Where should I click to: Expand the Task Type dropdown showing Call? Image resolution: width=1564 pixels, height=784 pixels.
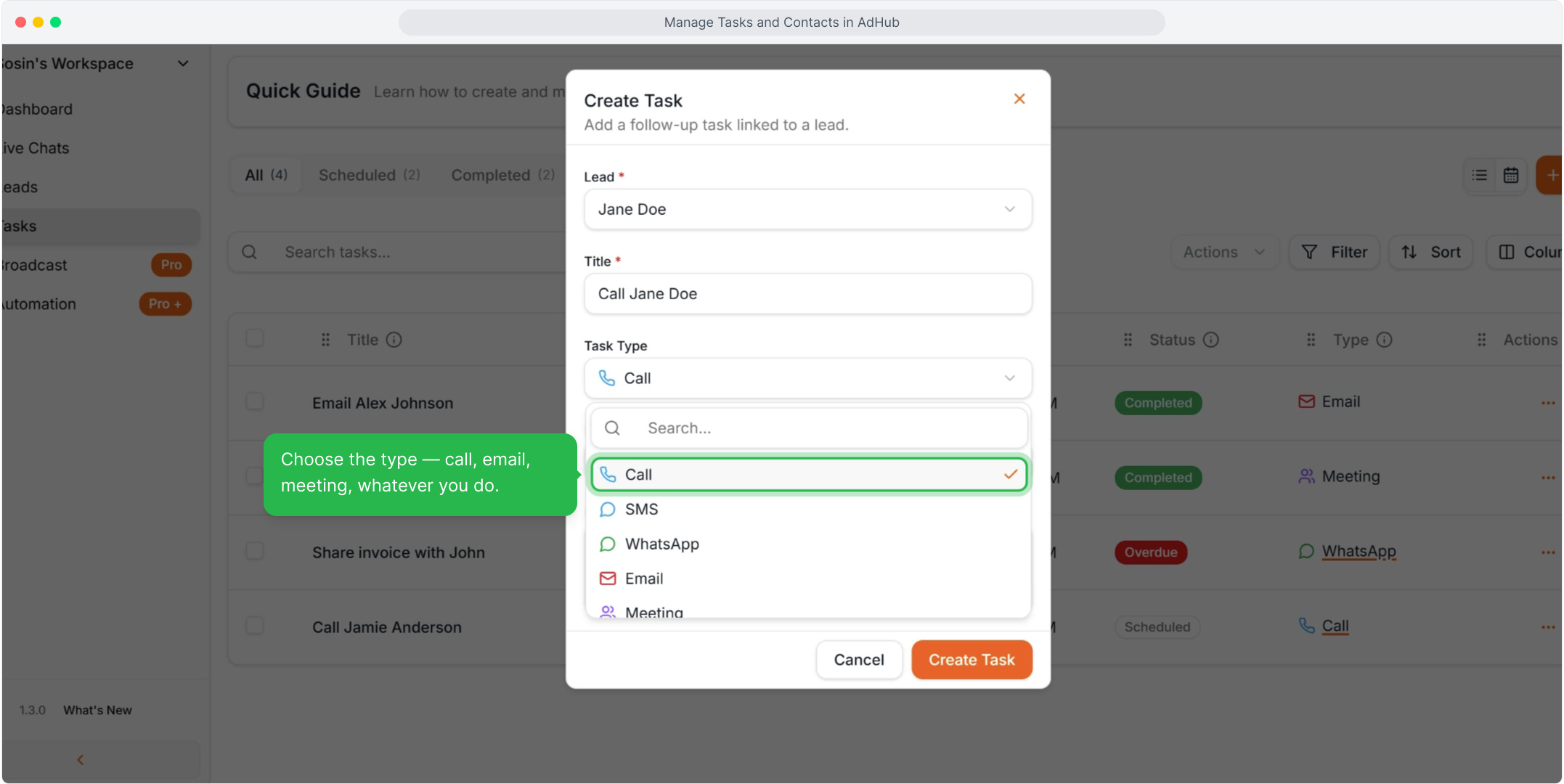[x=807, y=378]
